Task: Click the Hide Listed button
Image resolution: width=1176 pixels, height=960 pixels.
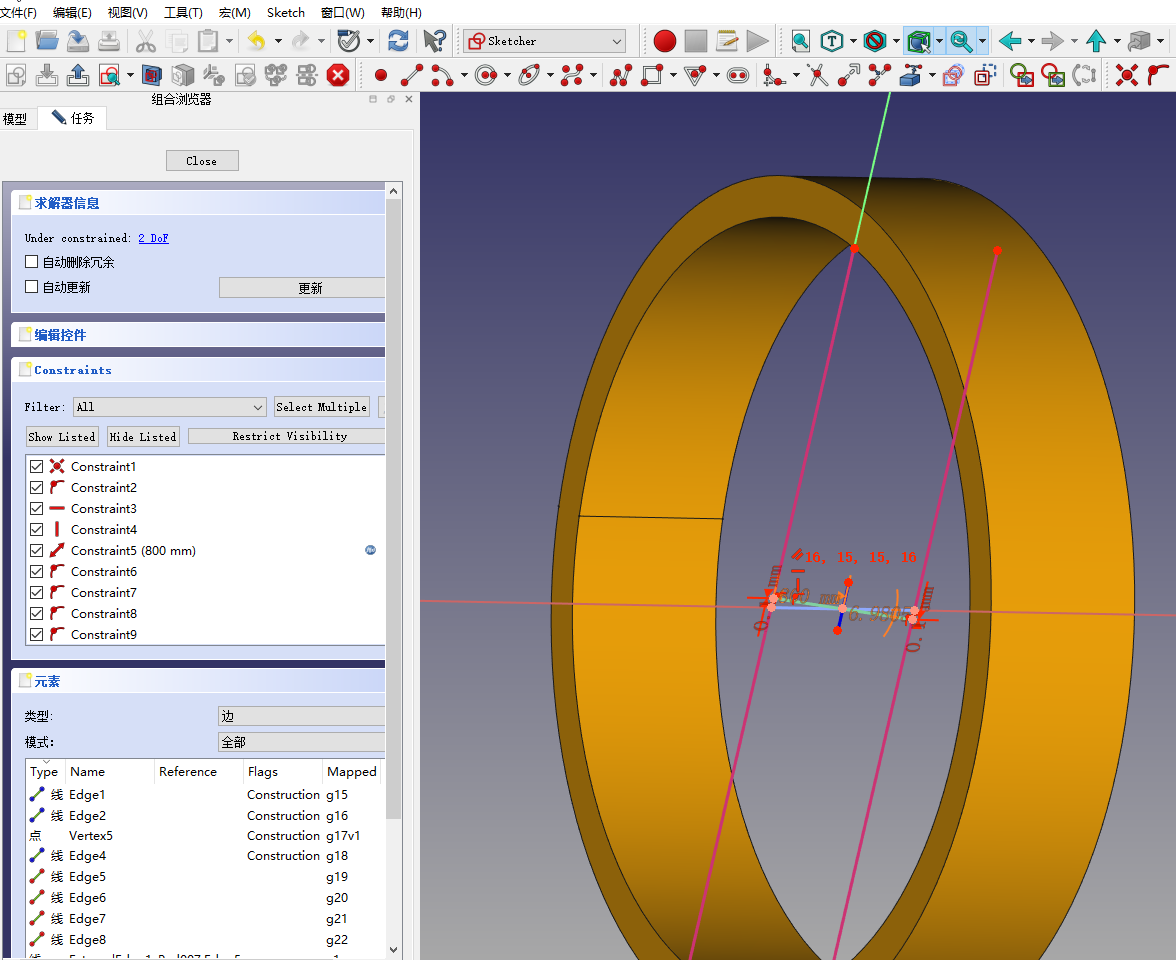Action: [x=143, y=436]
